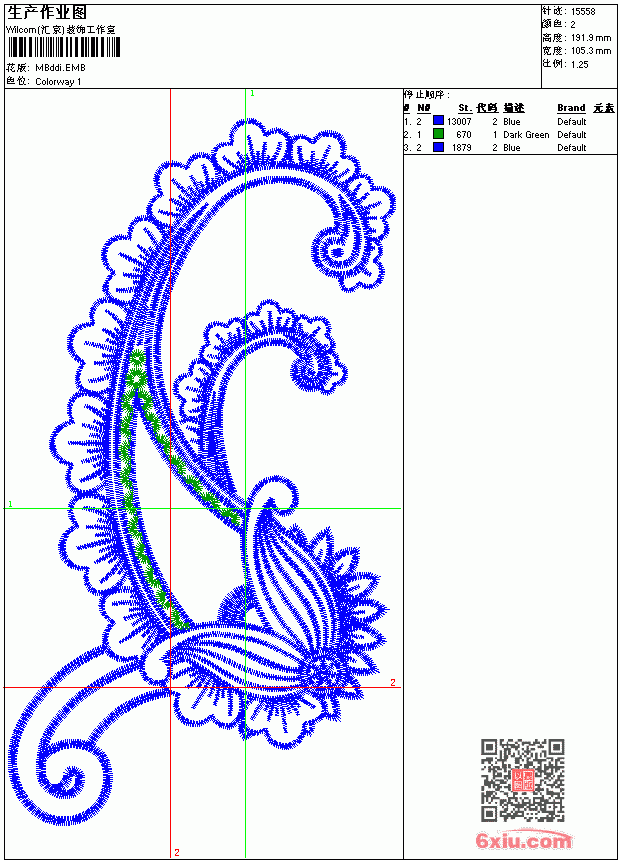Click the QR code in the lower right
The width and height of the screenshot is (620, 860).
[522, 779]
